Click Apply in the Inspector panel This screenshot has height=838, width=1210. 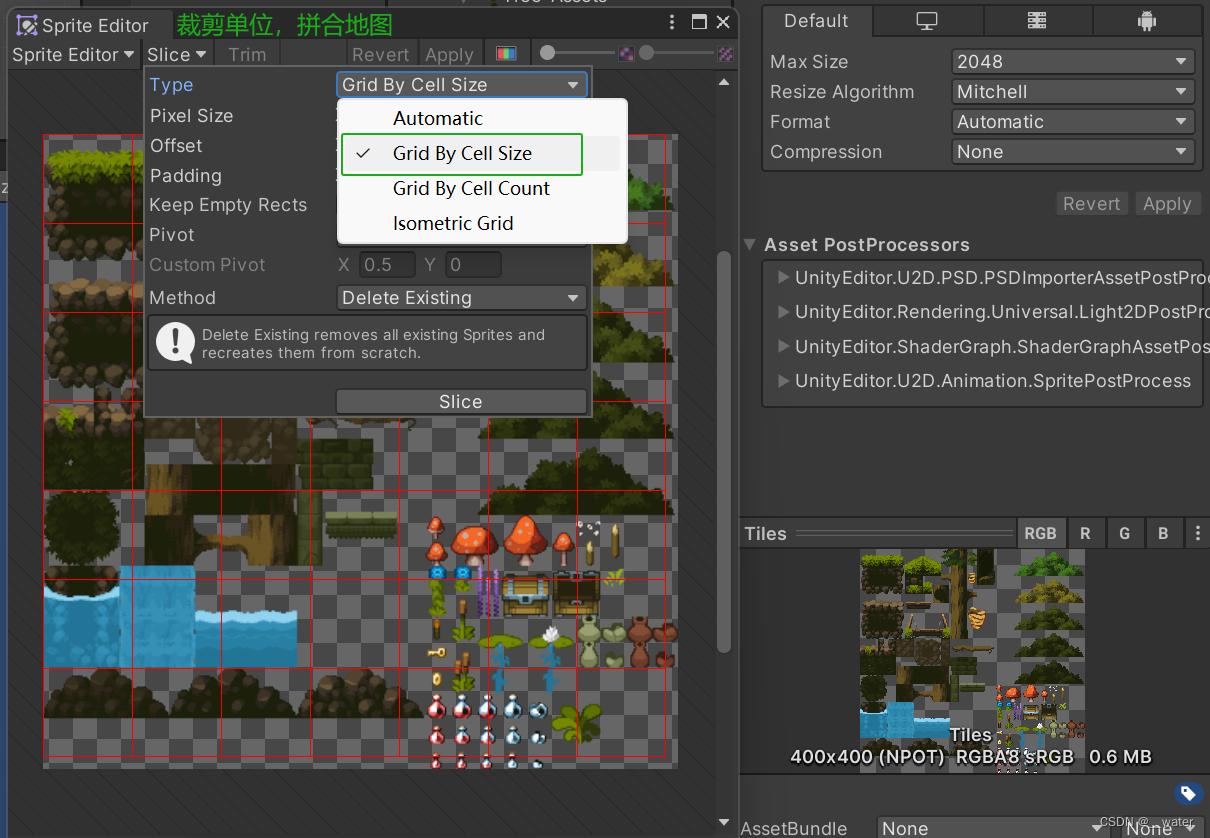click(1167, 203)
